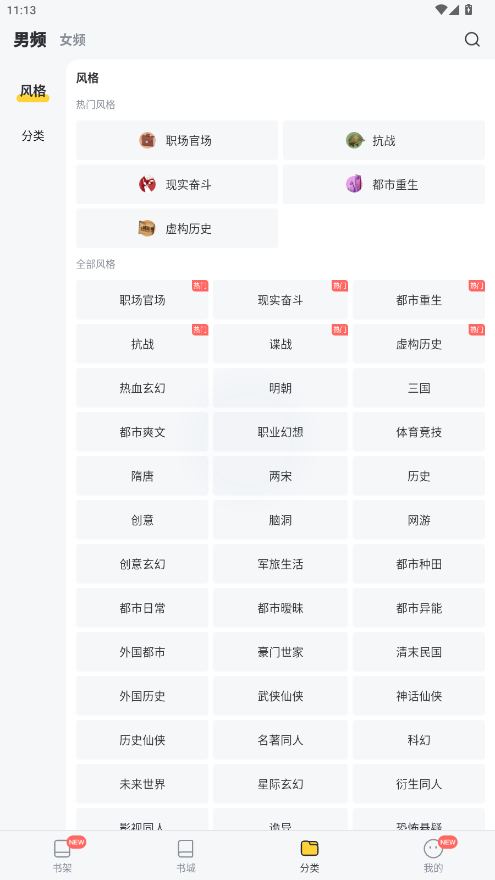Select the 热血玄幻 style
The image size is (495, 880).
coord(142,388)
